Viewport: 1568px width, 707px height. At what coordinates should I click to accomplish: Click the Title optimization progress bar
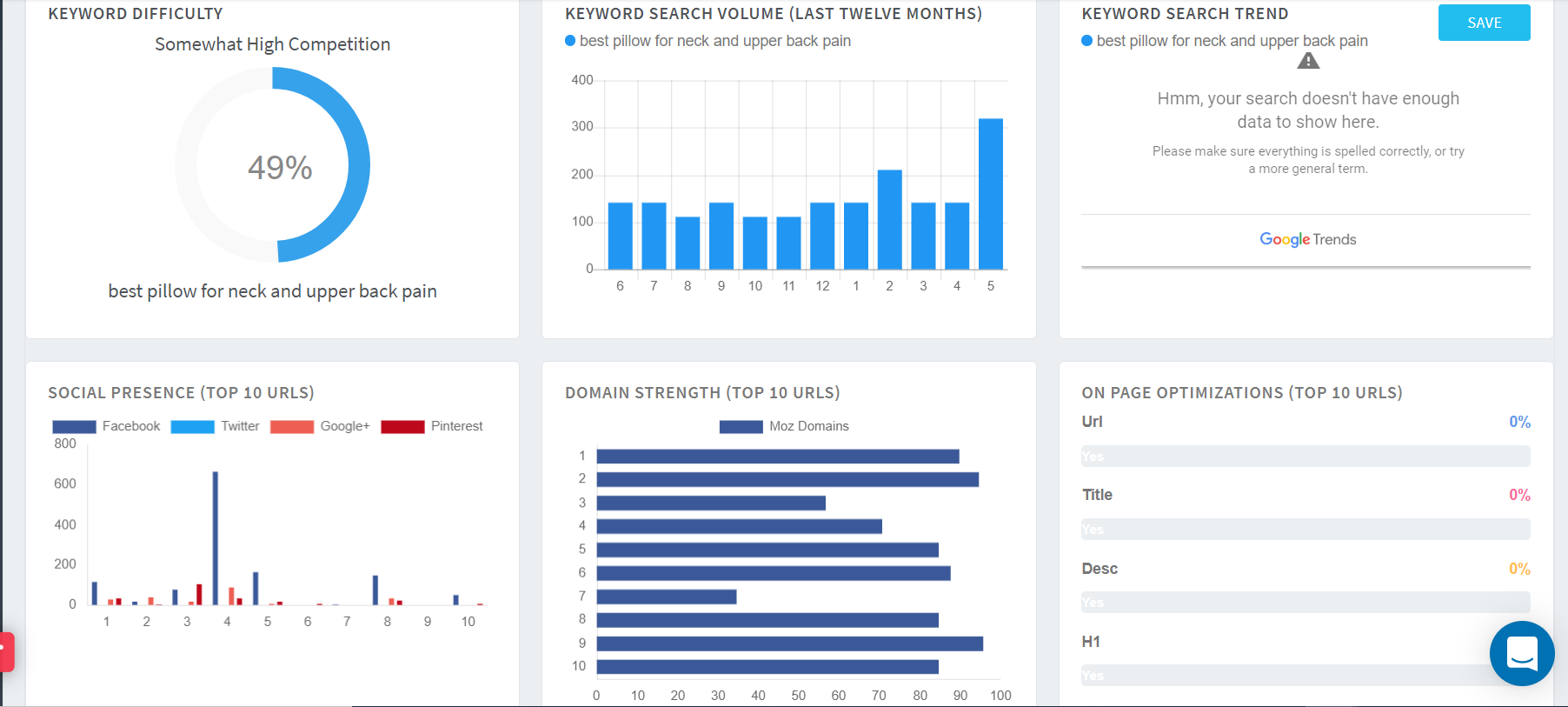(x=1306, y=530)
